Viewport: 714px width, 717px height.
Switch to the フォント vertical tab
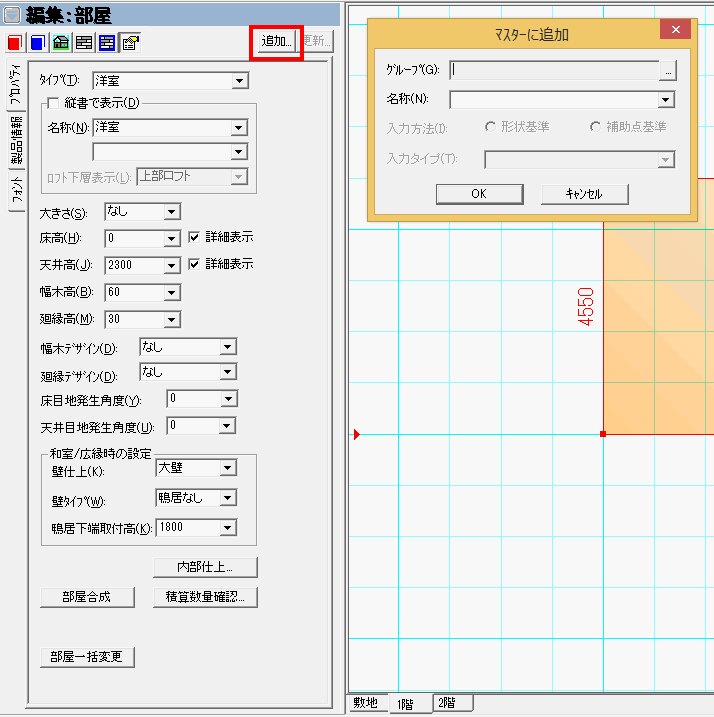[x=16, y=190]
